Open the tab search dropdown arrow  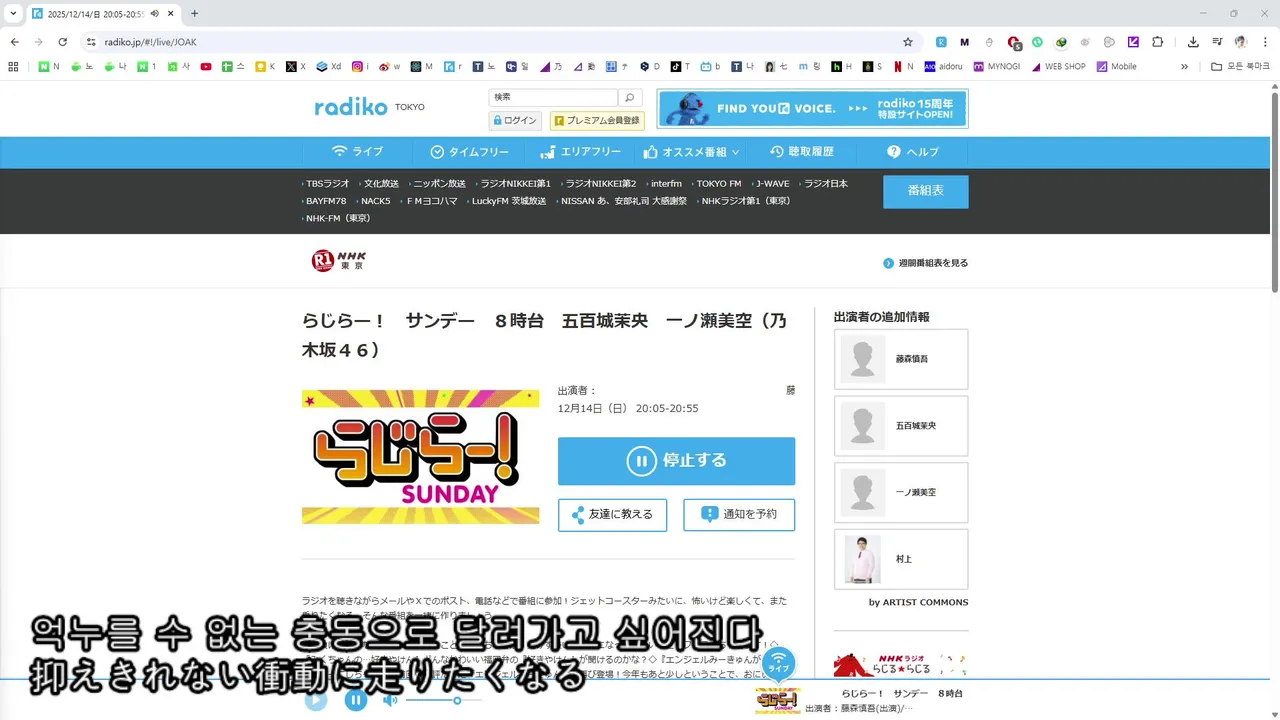pyautogui.click(x=13, y=13)
